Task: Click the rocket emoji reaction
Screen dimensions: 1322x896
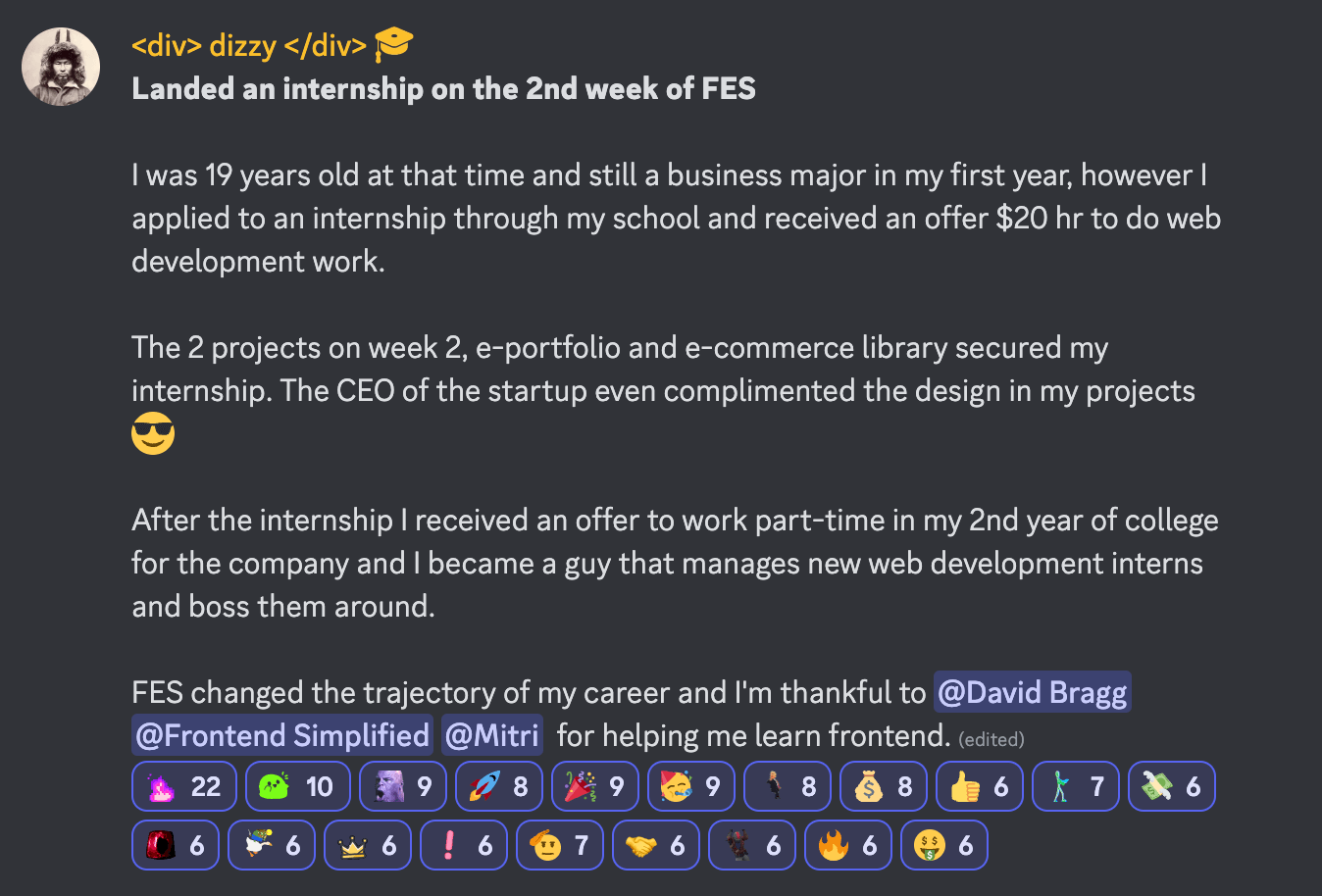Action: click(x=498, y=786)
